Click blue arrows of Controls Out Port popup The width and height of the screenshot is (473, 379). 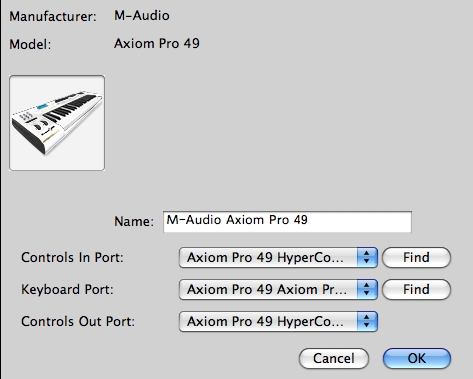point(367,321)
